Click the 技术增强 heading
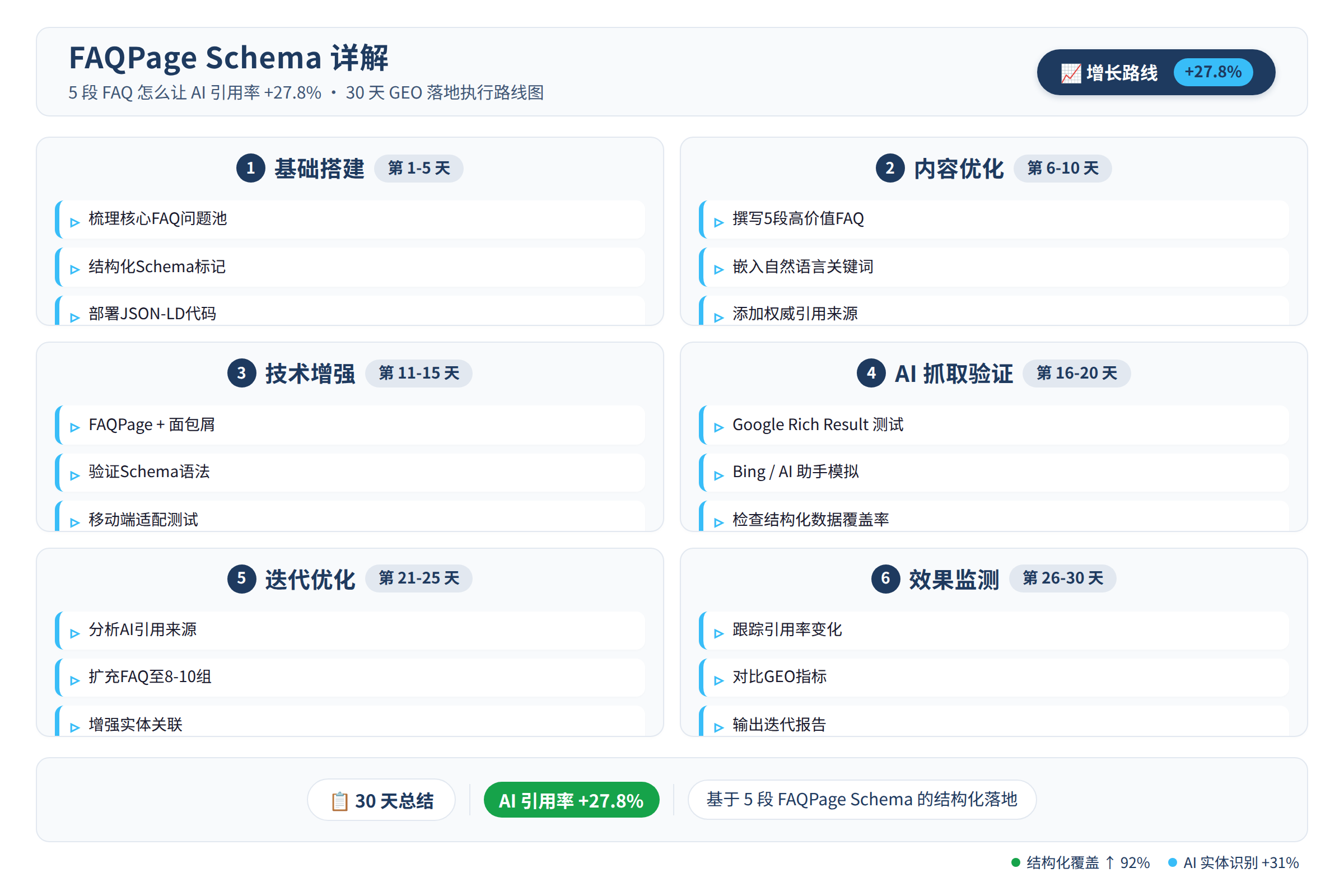 [310, 374]
